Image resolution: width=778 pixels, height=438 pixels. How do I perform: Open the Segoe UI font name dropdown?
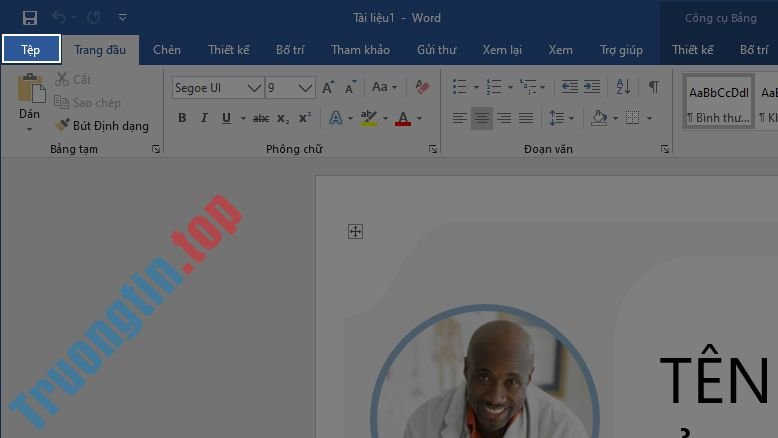pyautogui.click(x=254, y=88)
